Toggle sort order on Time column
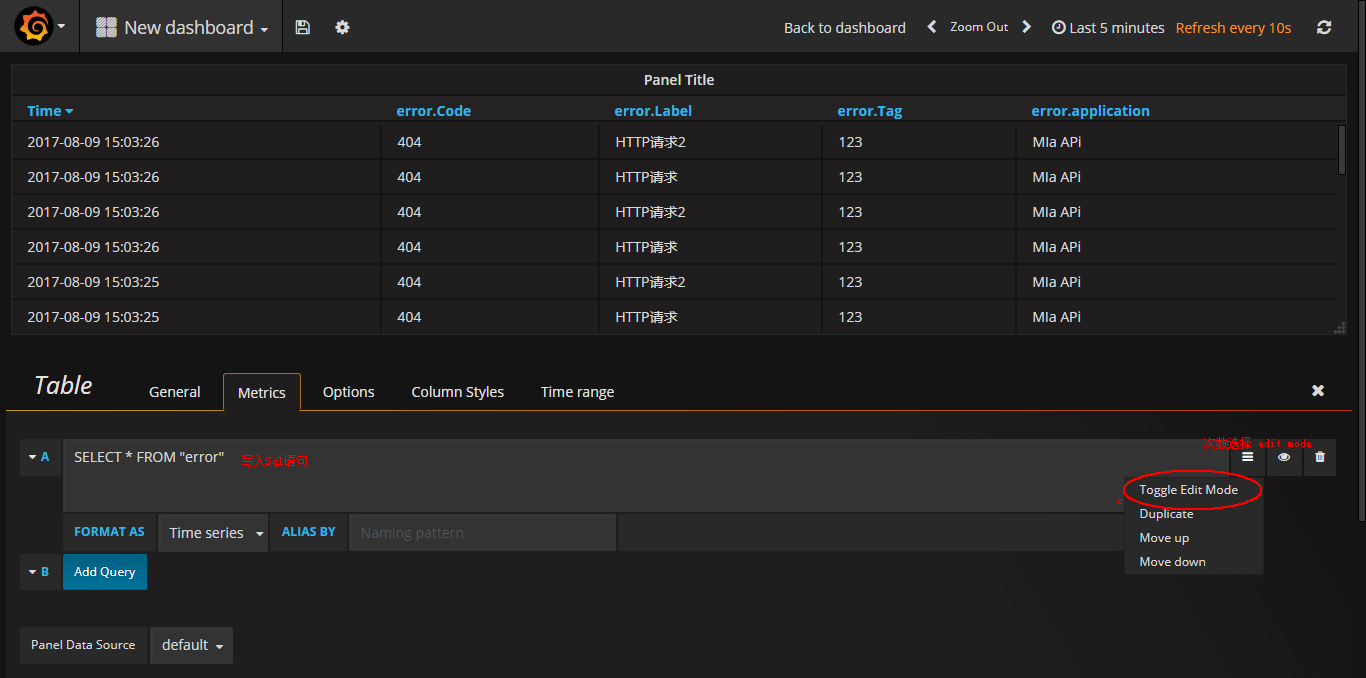The height and width of the screenshot is (678, 1366). tap(50, 110)
